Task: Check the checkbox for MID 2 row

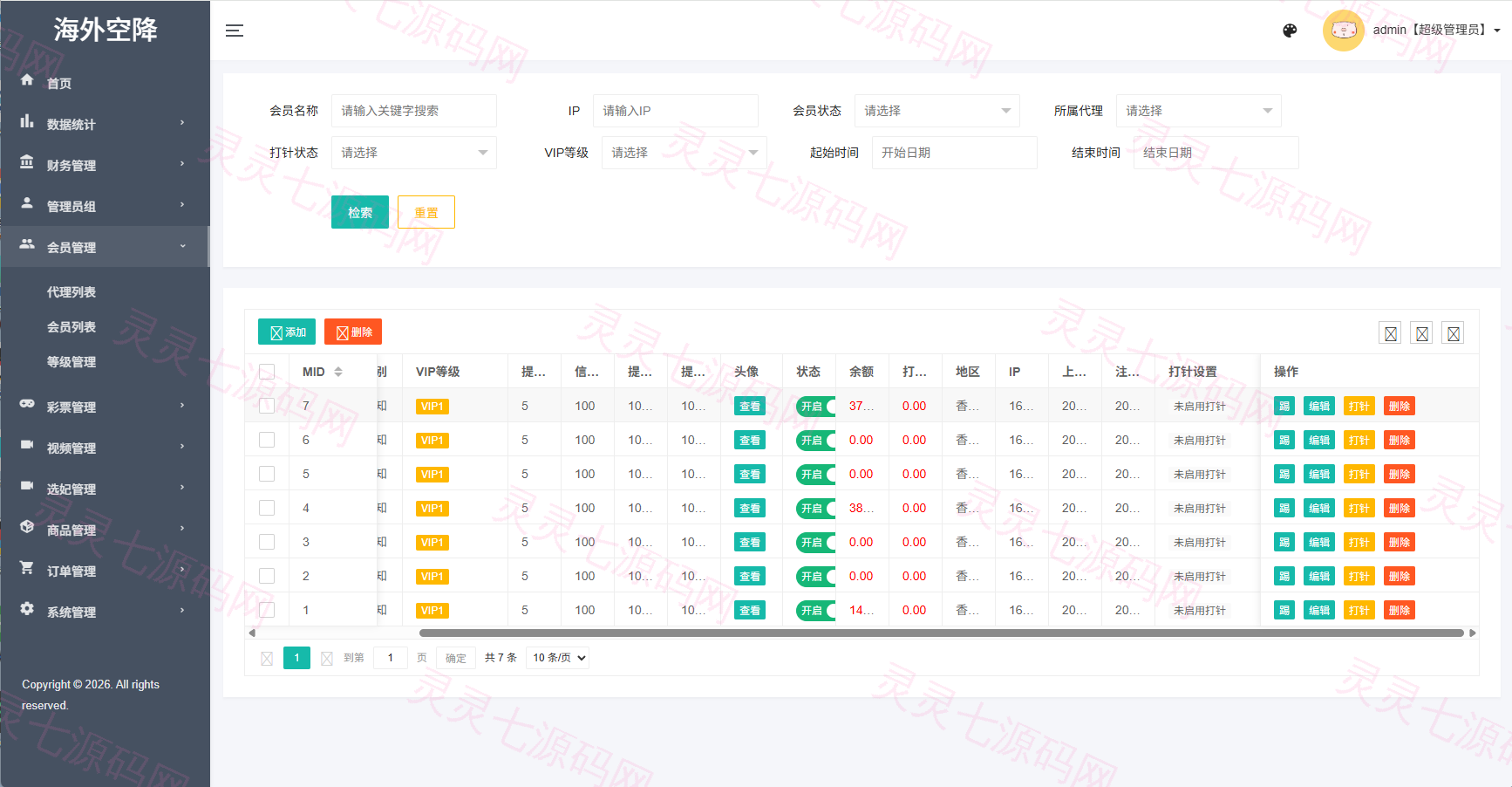Action: pos(267,576)
